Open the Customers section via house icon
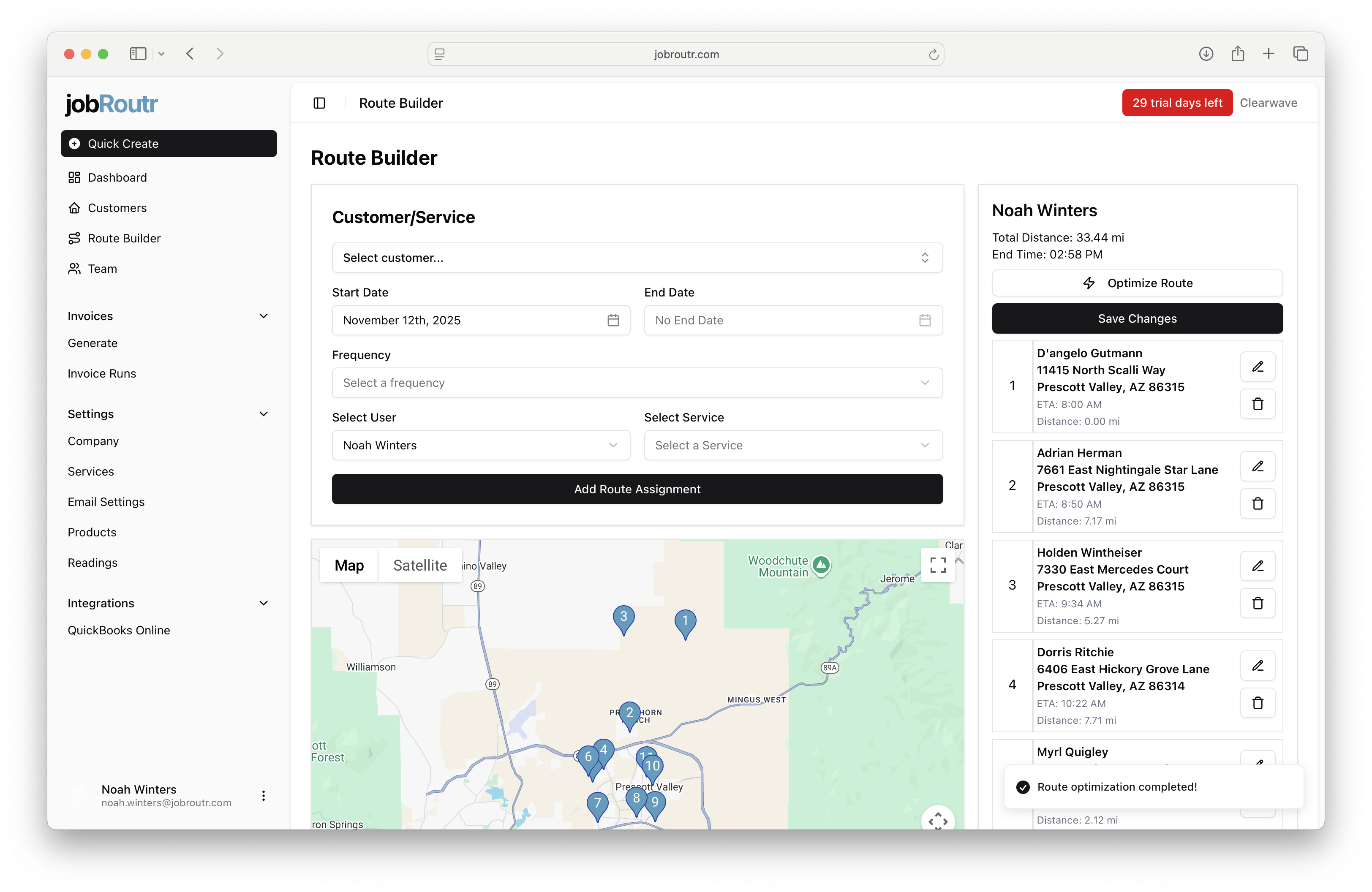Image resolution: width=1372 pixels, height=892 pixels. click(x=75, y=207)
